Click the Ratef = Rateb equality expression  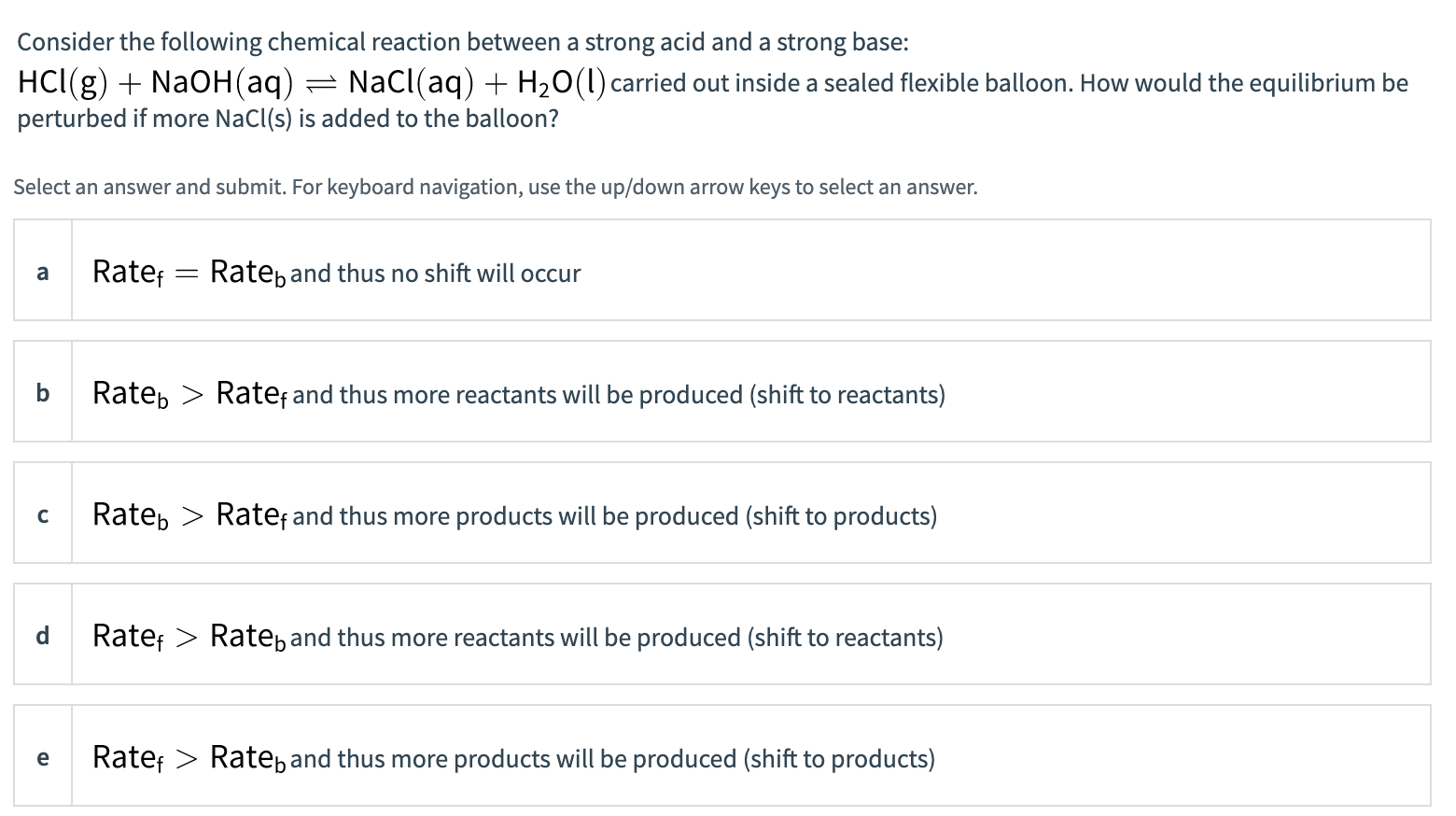tap(187, 271)
